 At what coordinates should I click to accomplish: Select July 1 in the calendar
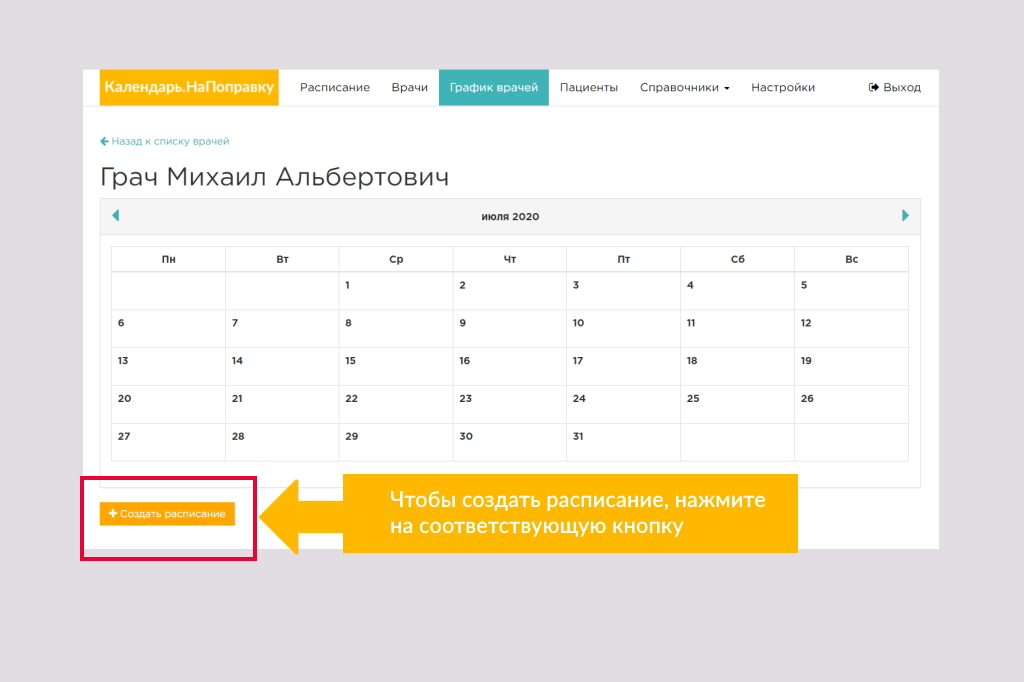point(395,291)
